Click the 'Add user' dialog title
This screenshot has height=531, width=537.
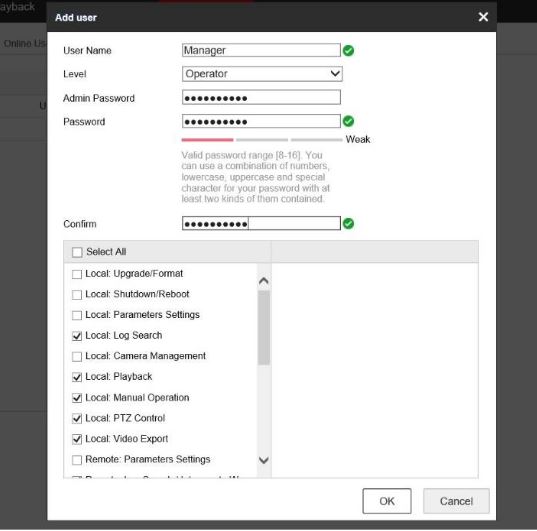pyautogui.click(x=76, y=17)
